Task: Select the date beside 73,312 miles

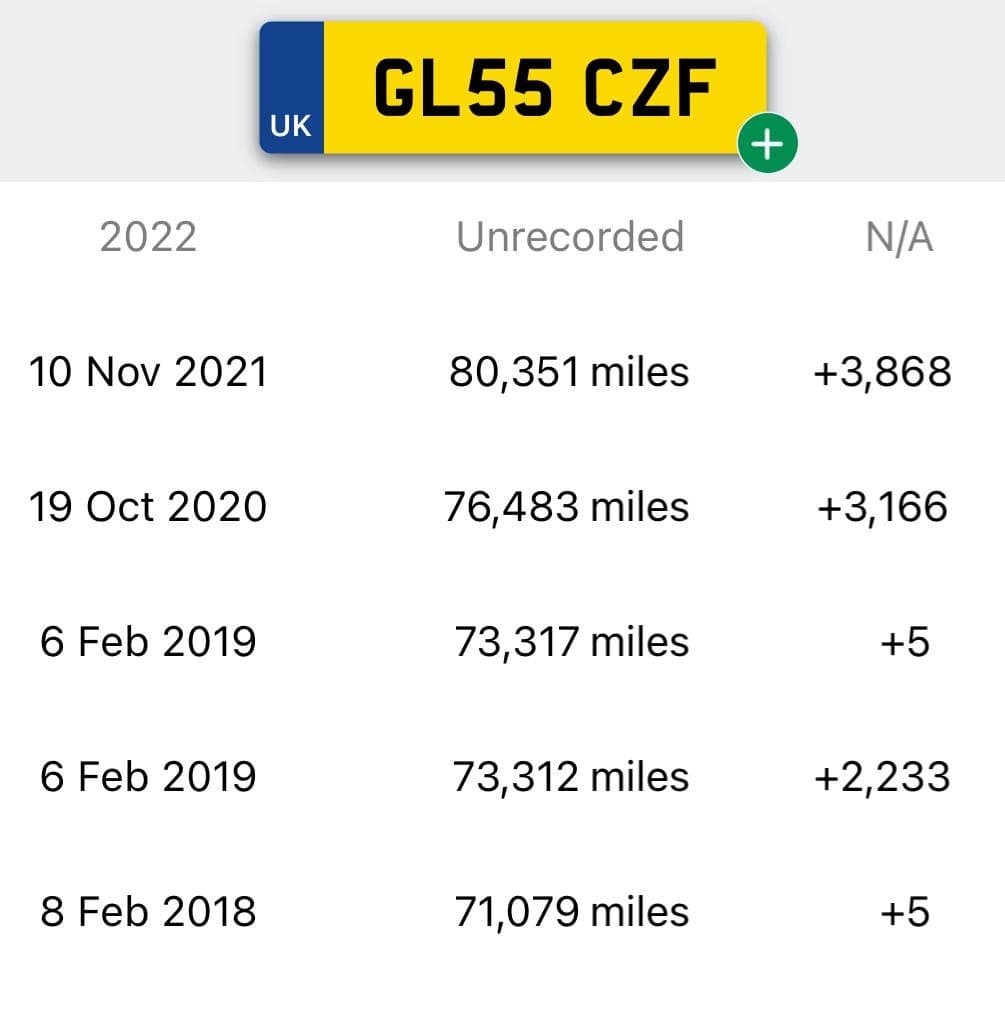Action: pyautogui.click(x=148, y=777)
